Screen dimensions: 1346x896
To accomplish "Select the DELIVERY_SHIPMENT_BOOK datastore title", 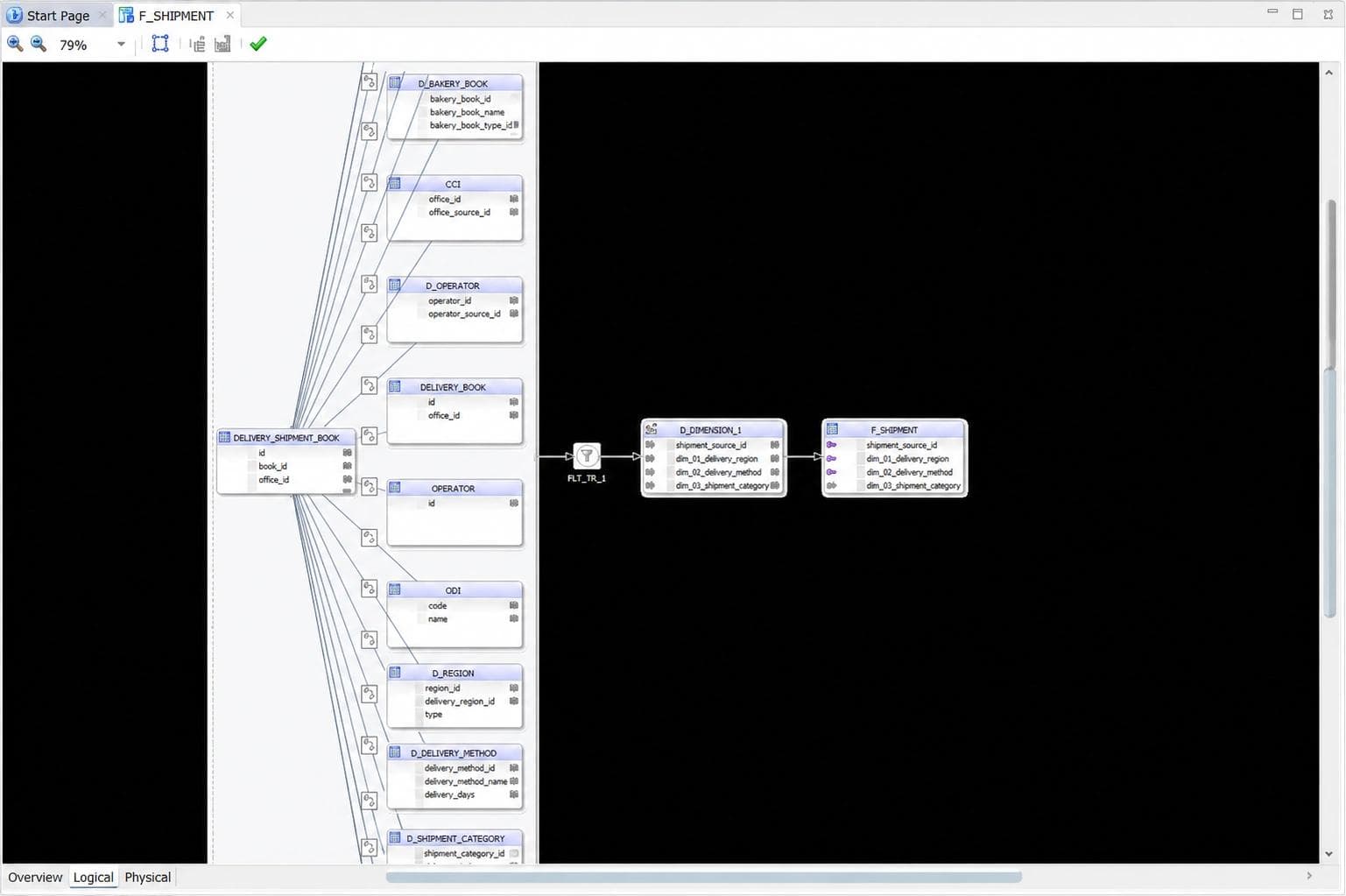I will (286, 438).
